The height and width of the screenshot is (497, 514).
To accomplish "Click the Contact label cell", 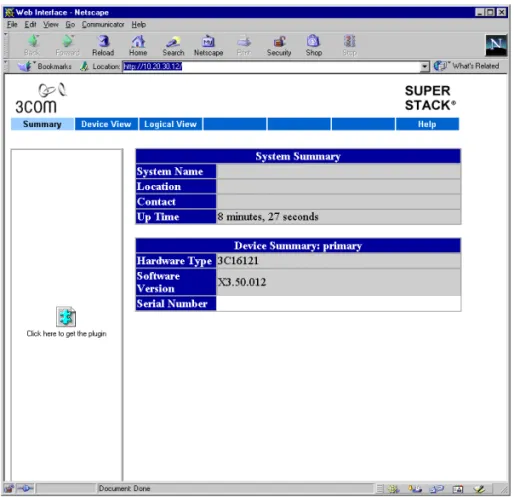I will [x=176, y=202].
